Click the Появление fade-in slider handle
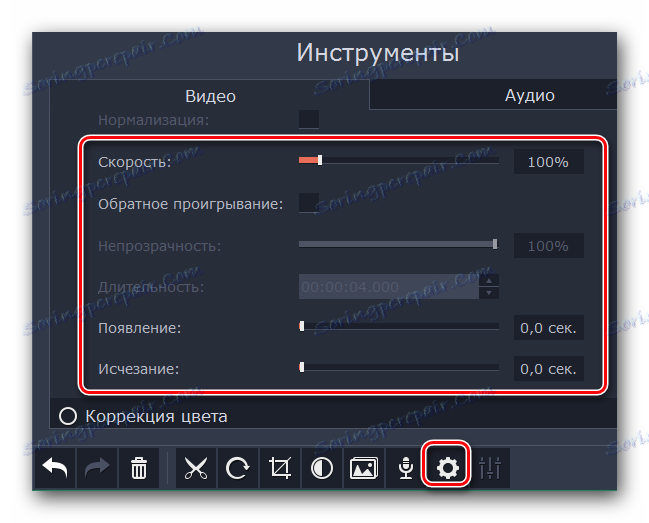This screenshot has height=523, width=649. (302, 326)
